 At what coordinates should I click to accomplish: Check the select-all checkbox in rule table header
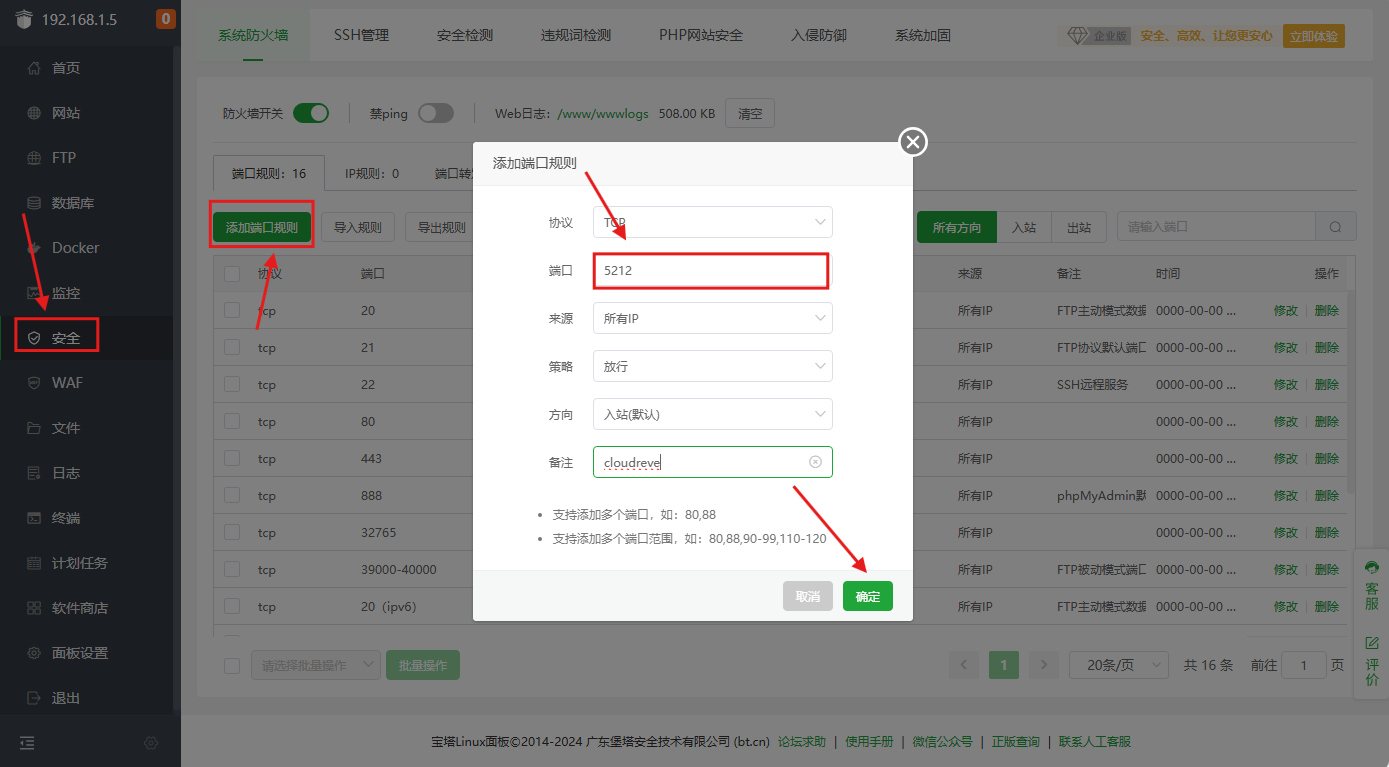233,272
